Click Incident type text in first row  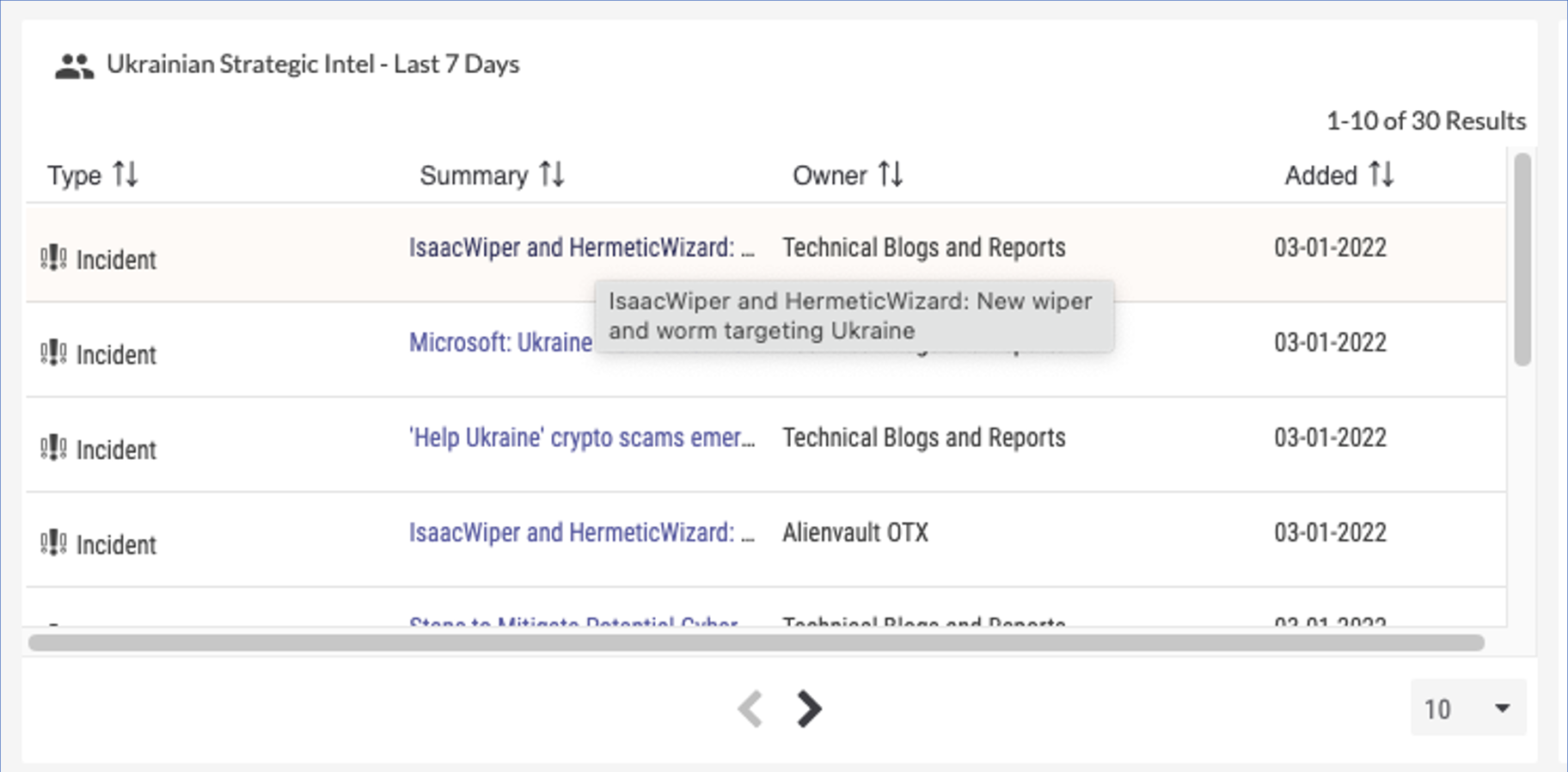click(116, 260)
